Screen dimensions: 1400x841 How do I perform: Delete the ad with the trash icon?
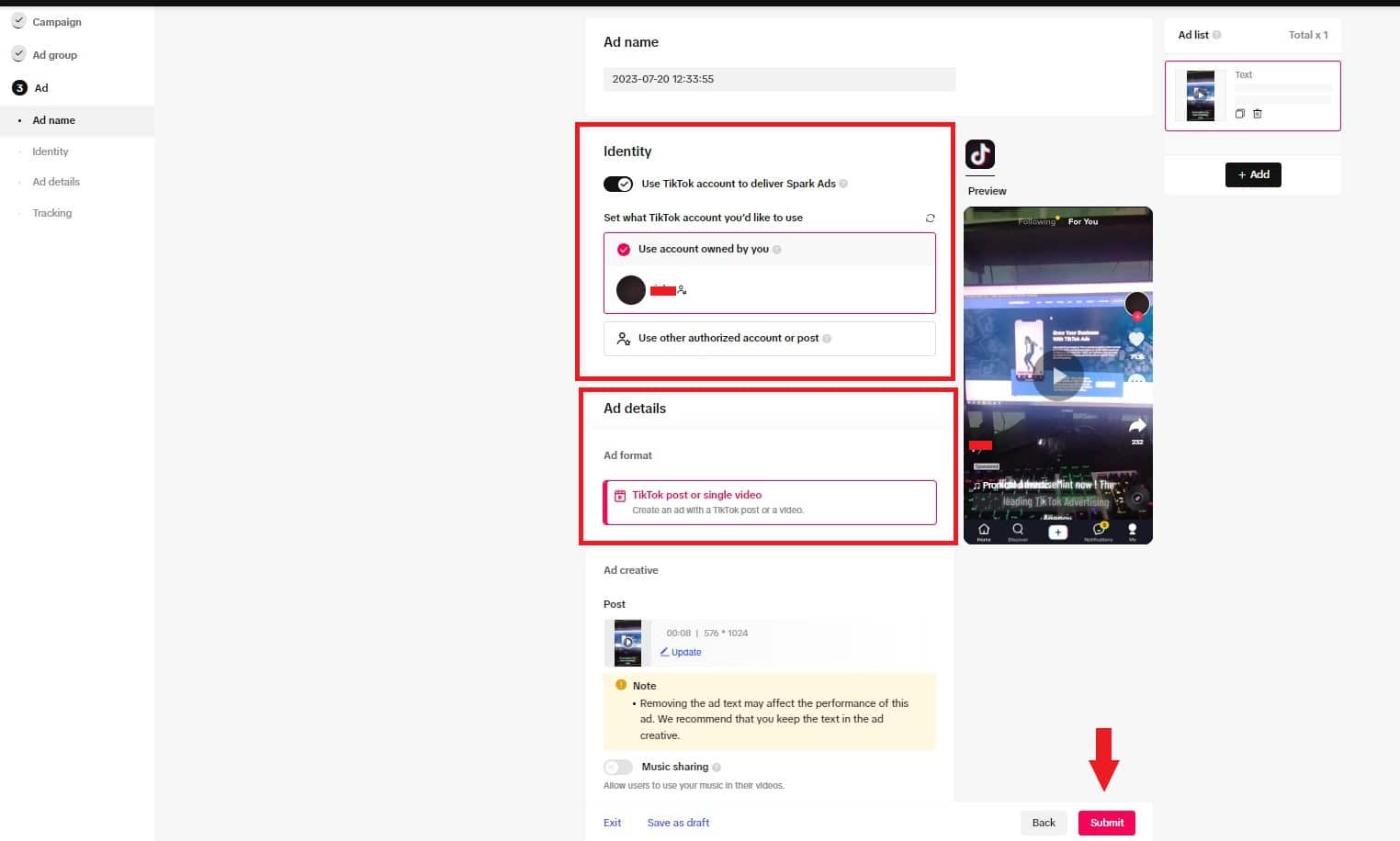1258,114
